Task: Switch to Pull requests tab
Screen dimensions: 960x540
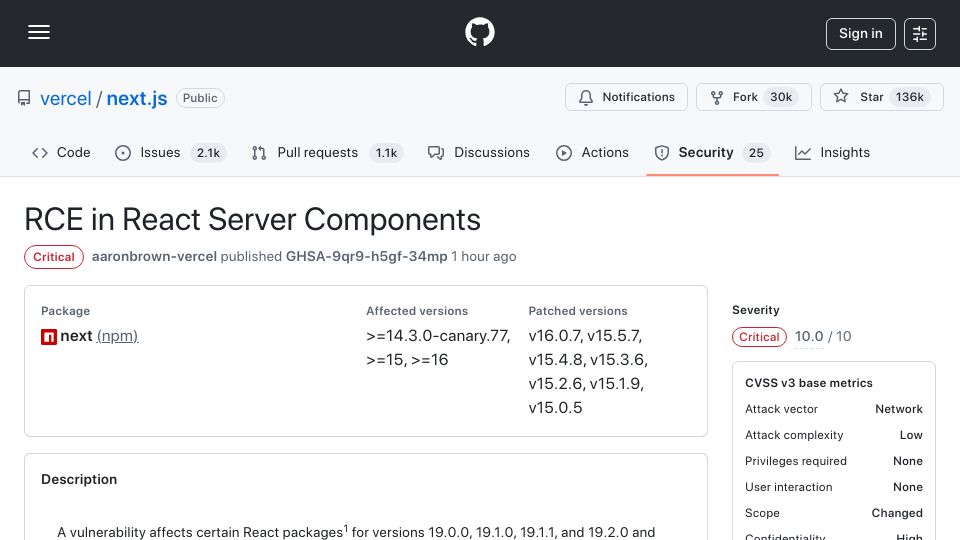Action: [327, 152]
